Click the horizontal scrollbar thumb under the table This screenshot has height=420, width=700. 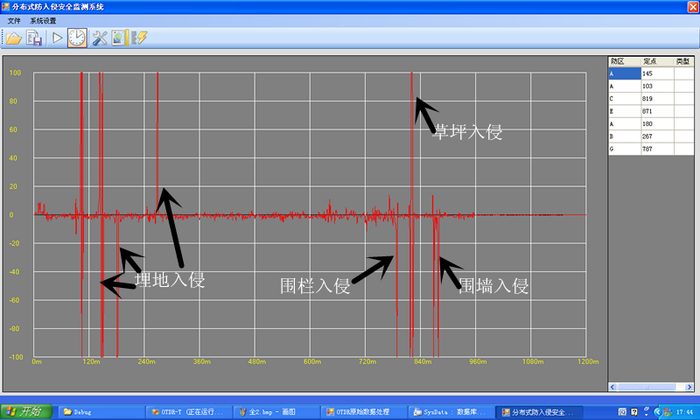(646, 387)
